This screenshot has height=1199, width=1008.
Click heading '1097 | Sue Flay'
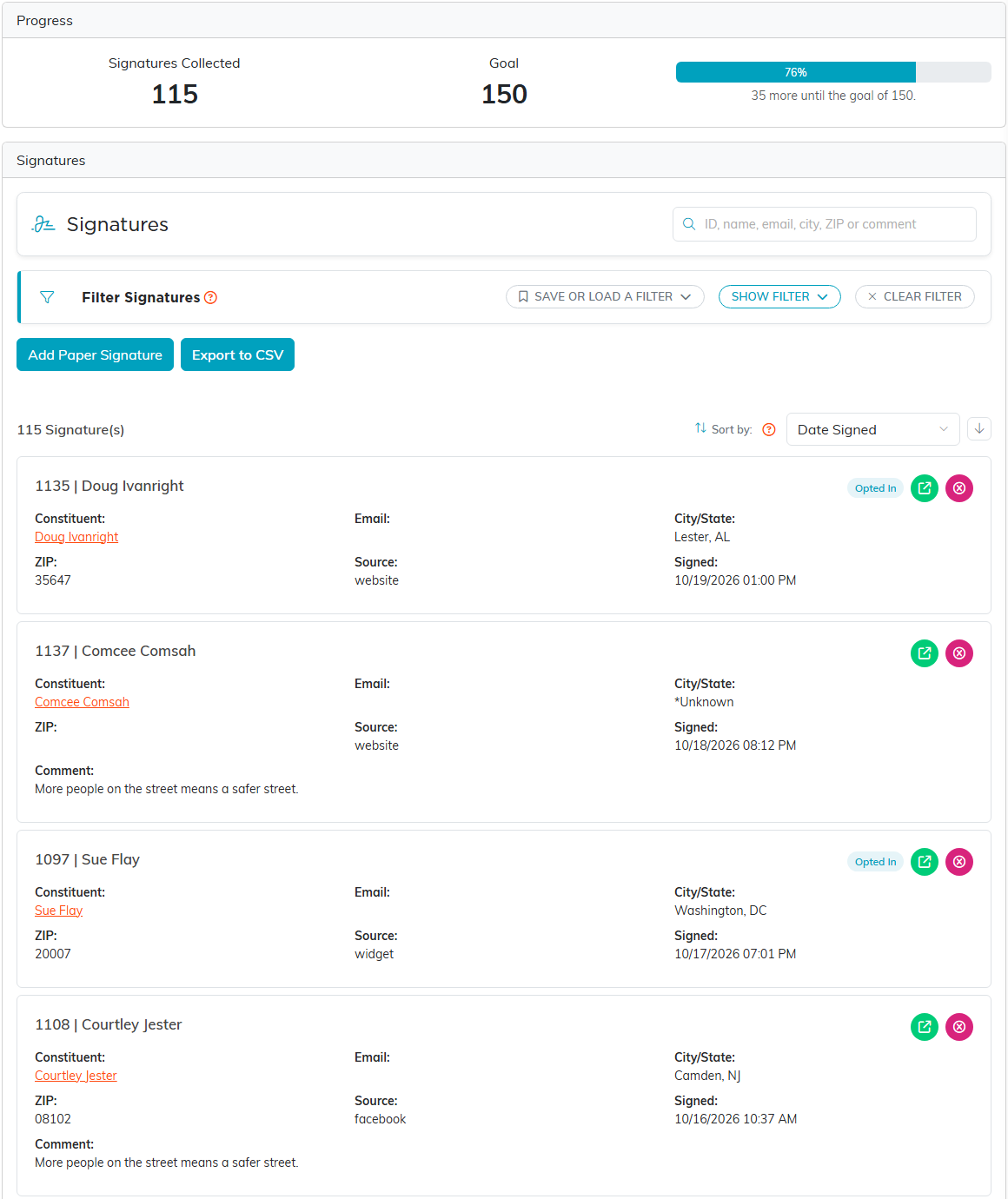click(x=87, y=859)
